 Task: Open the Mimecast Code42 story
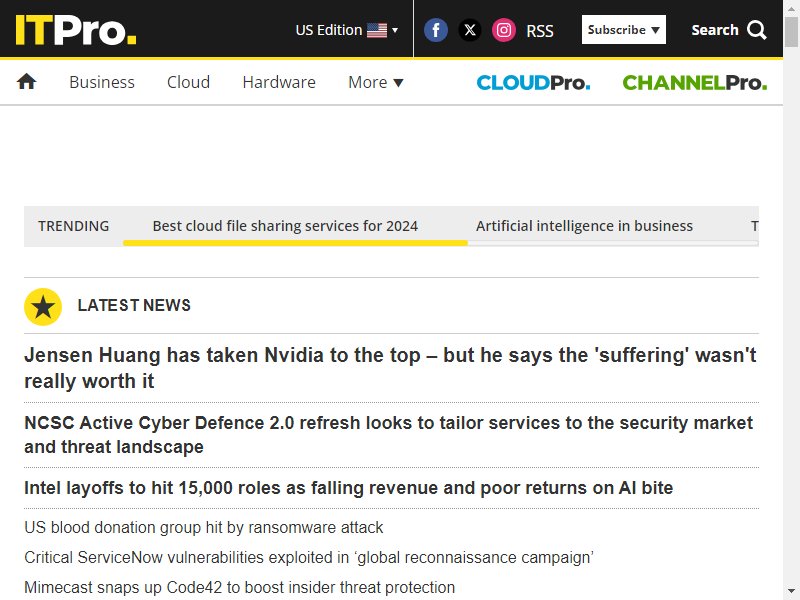[x=239, y=587]
